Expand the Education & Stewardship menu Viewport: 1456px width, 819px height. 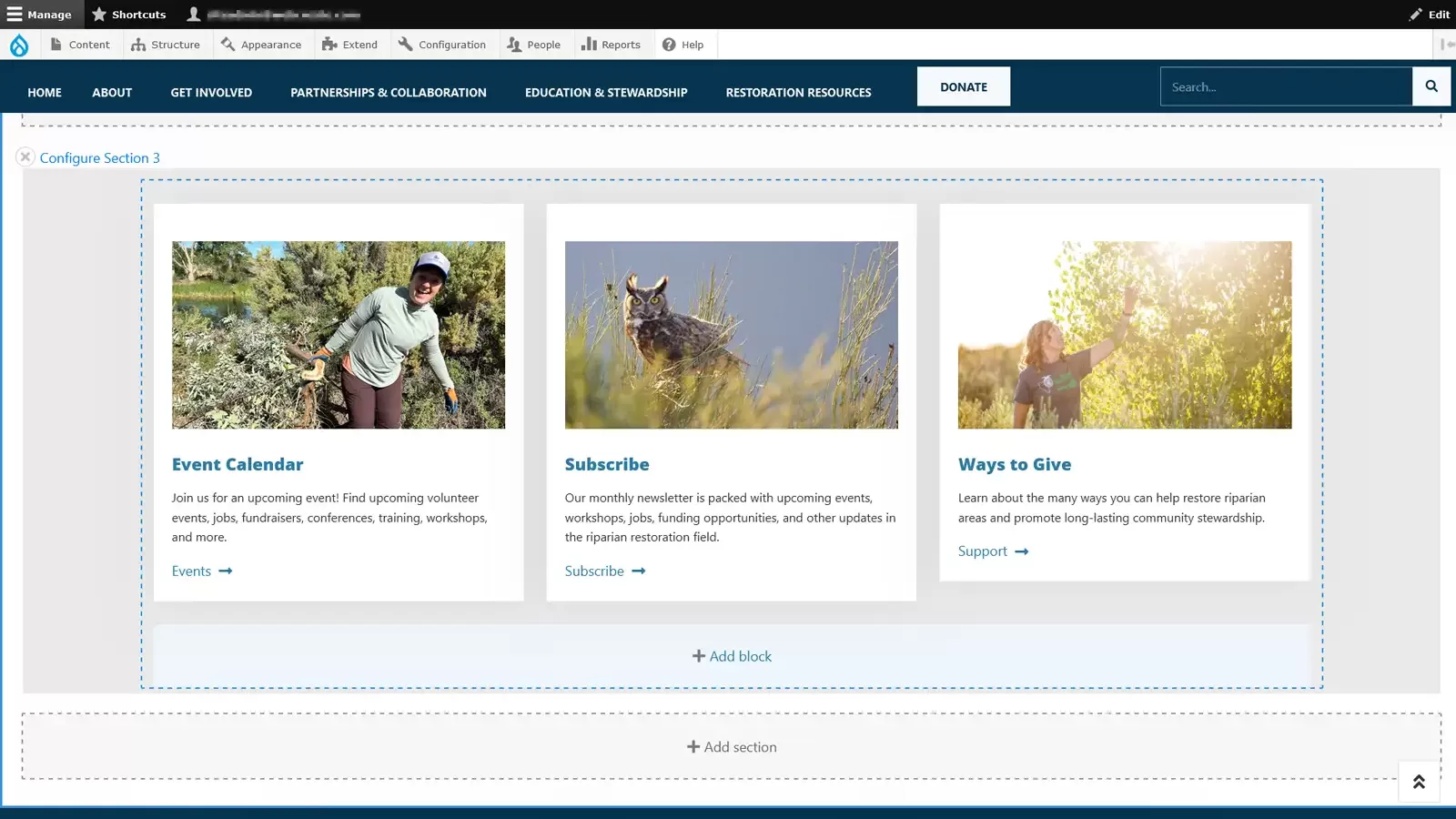coord(606,93)
